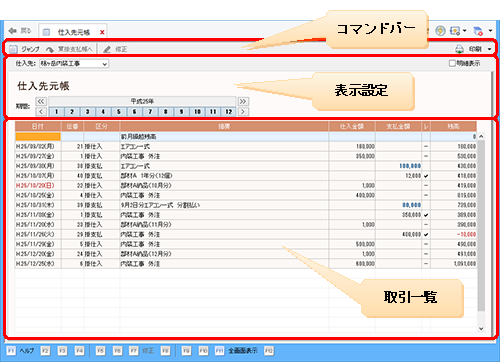
Task: Click the blue 80,000 payment amount
Action: tap(411, 205)
